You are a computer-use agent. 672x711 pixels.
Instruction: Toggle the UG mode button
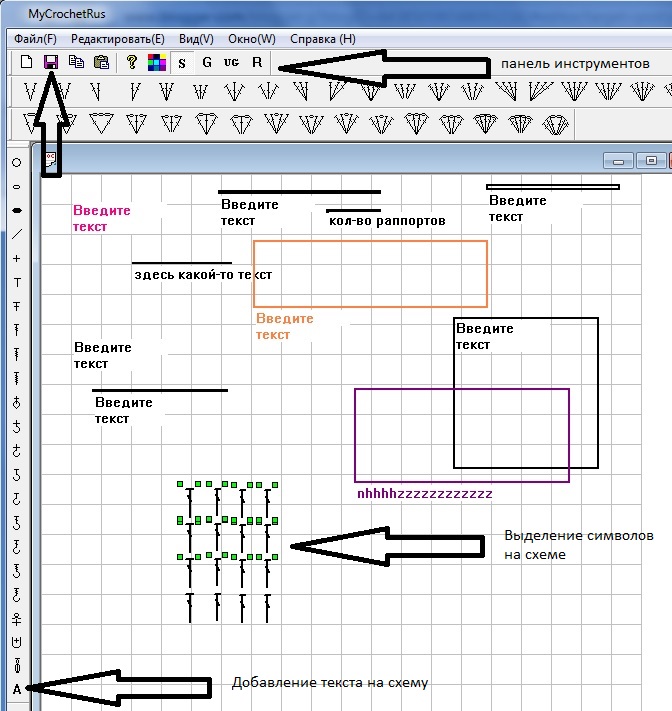coord(231,62)
